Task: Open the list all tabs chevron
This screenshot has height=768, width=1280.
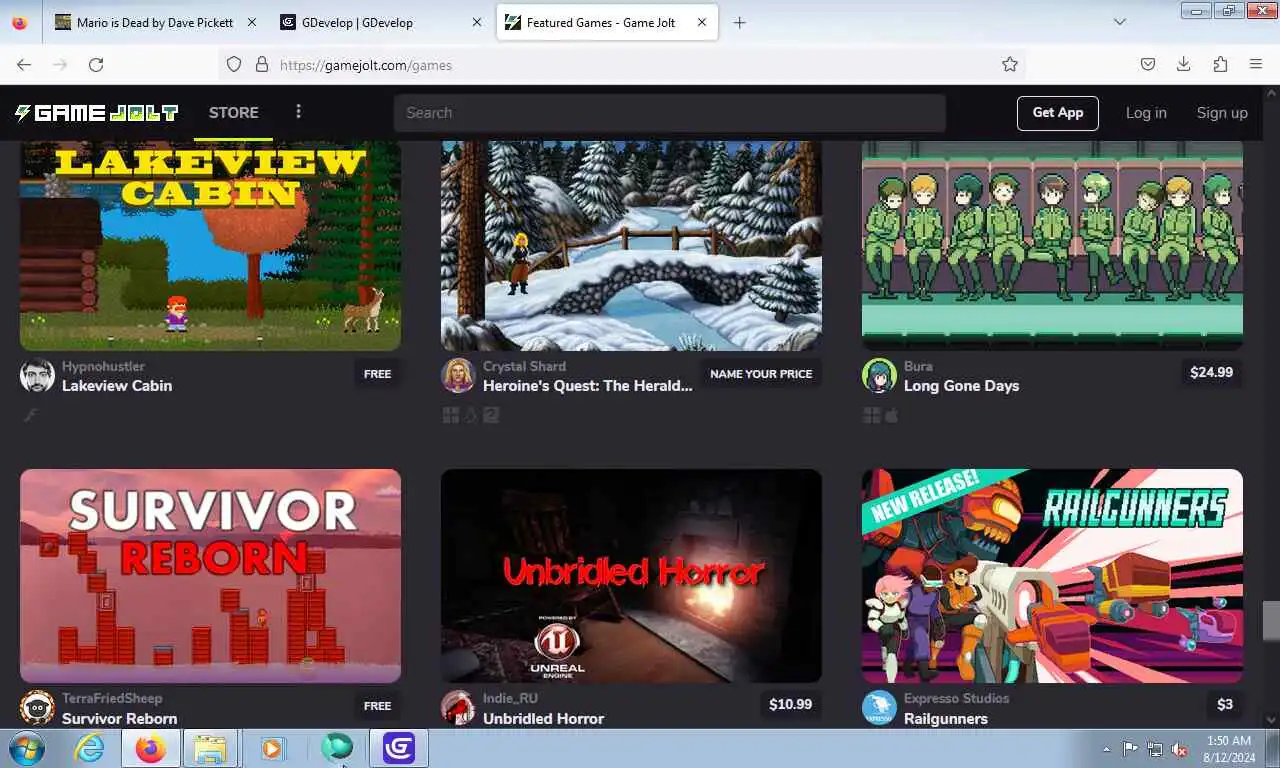Action: pyautogui.click(x=1119, y=22)
